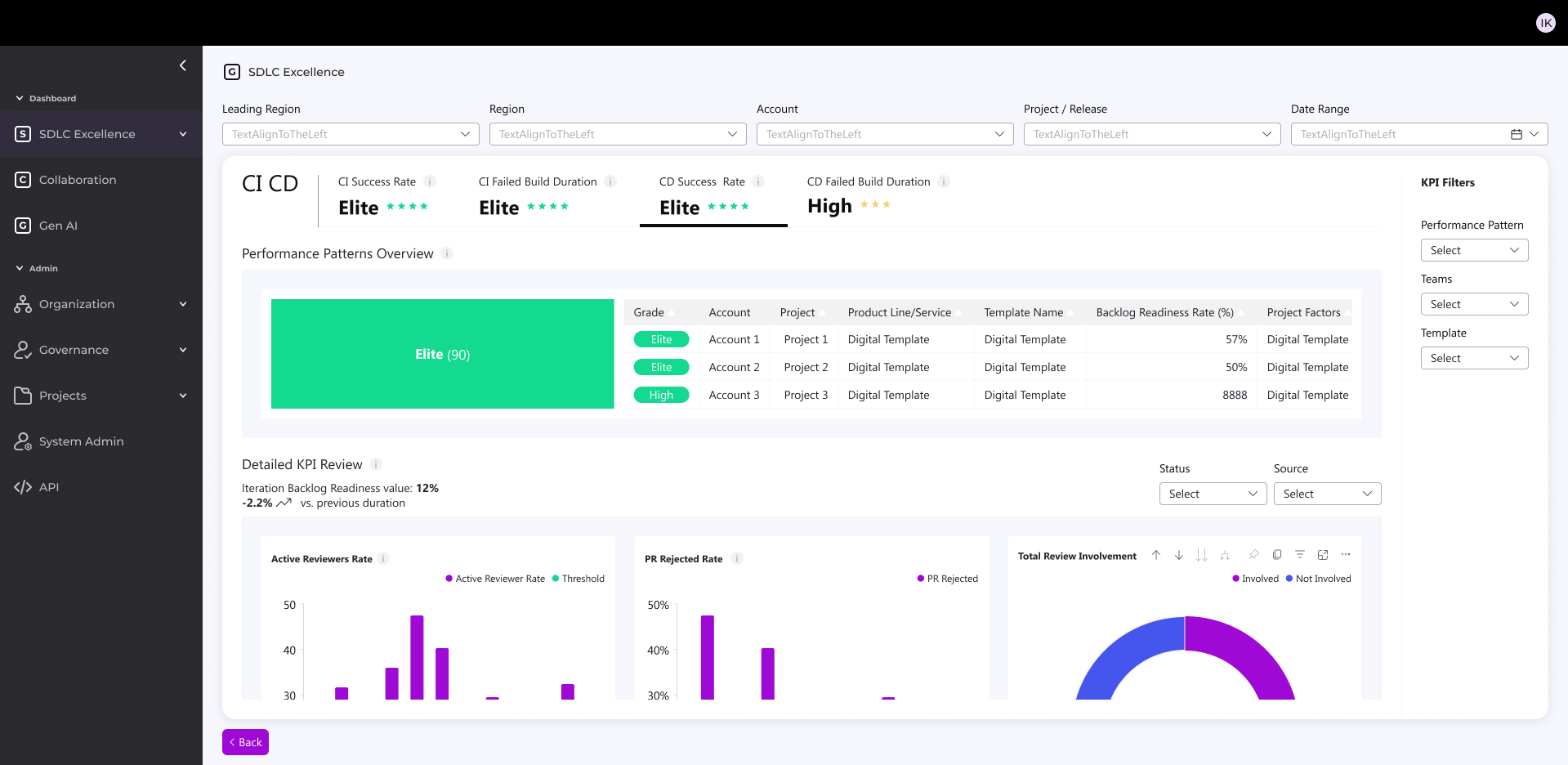Click the drill down arrow on Total Review Involvement
Image resolution: width=1568 pixels, height=765 pixels.
point(1178,555)
